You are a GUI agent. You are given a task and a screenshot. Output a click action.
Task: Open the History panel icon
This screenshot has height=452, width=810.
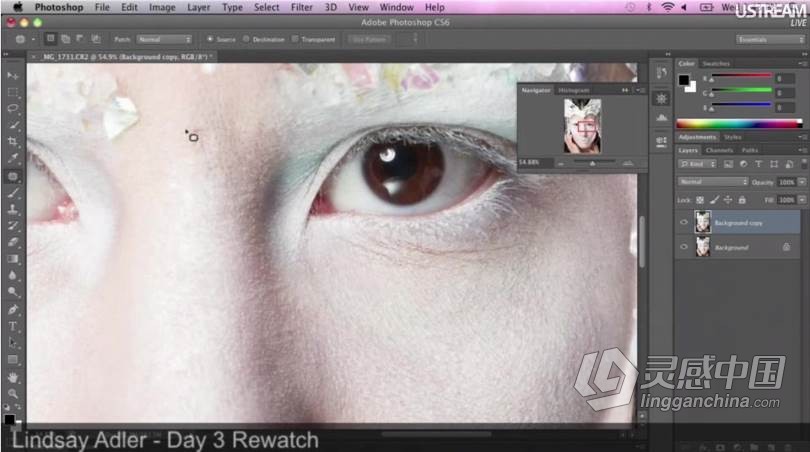[x=661, y=73]
